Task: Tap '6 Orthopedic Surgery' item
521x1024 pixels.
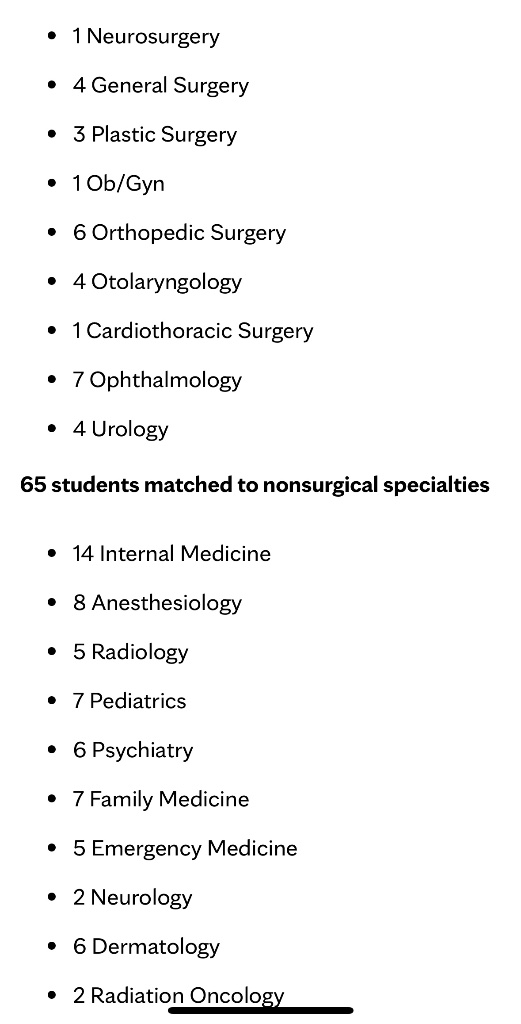Action: 180,232
